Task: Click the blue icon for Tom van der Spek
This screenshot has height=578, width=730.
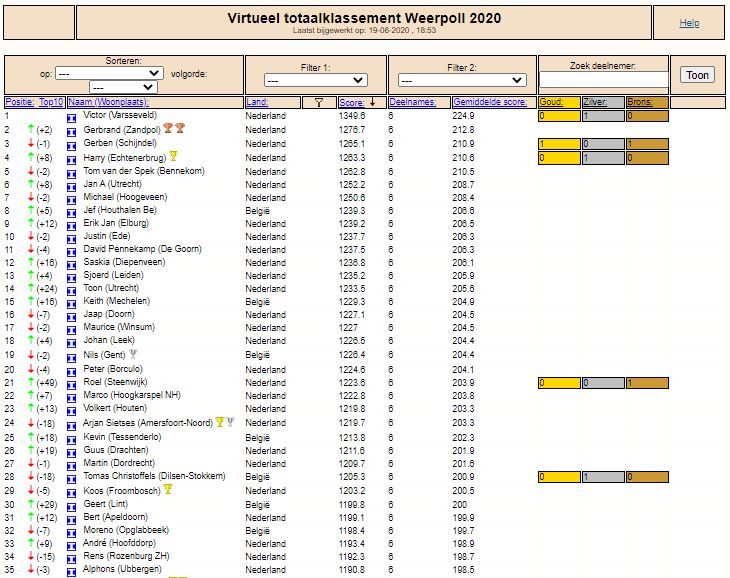Action: (x=71, y=174)
